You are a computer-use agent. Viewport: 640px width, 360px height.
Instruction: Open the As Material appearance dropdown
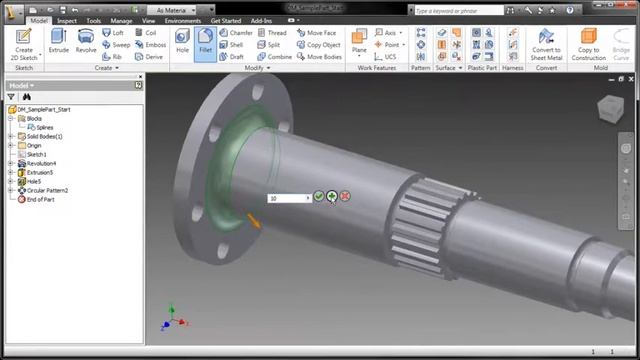coord(171,10)
